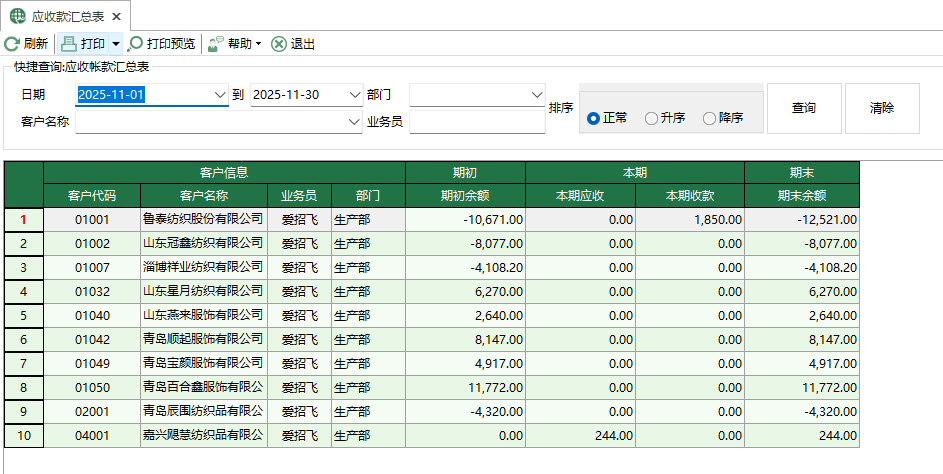This screenshot has height=474, width=943.
Task: Select row number 5 header
Action: [x=23, y=315]
